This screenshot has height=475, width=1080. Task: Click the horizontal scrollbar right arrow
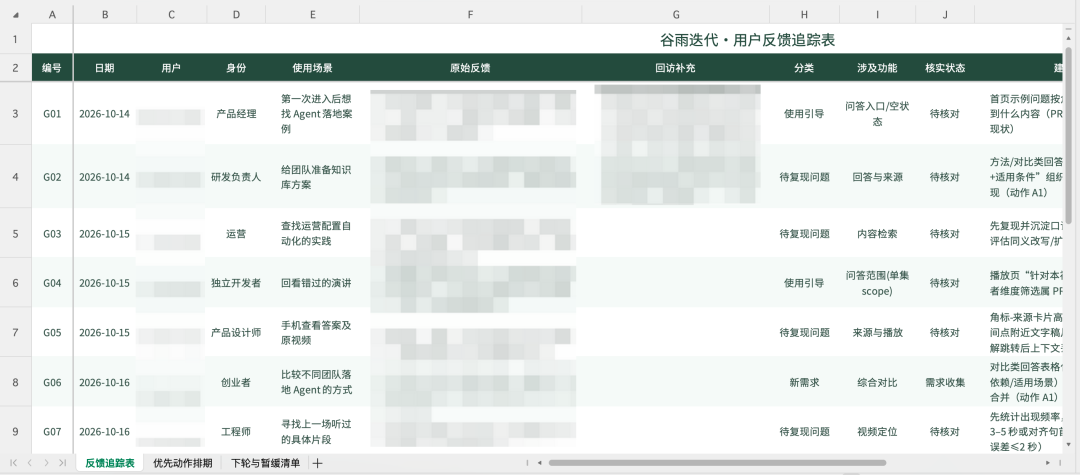tap(1049, 463)
